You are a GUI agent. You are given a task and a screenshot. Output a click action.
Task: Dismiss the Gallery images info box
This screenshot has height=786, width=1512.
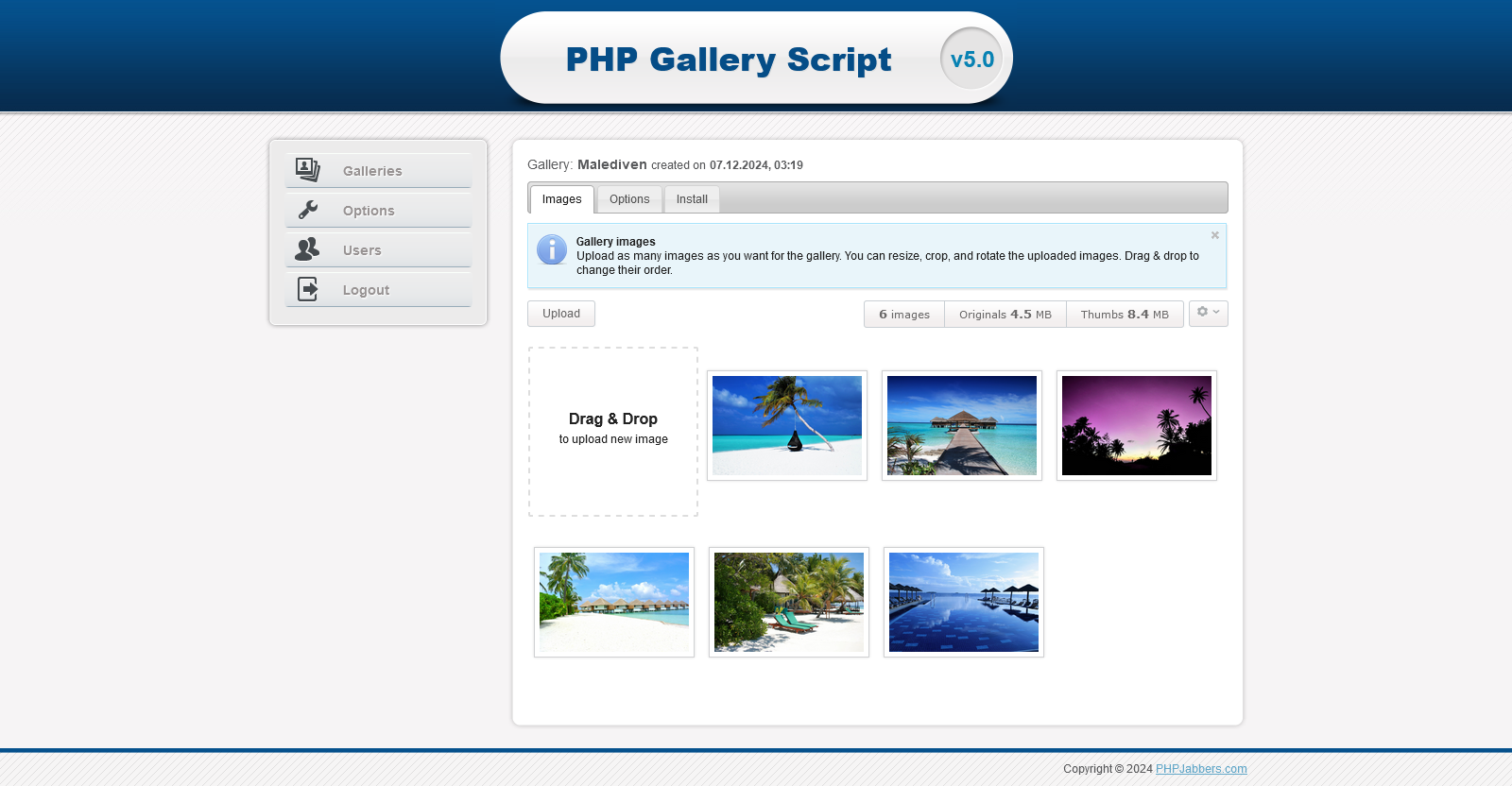point(1215,235)
